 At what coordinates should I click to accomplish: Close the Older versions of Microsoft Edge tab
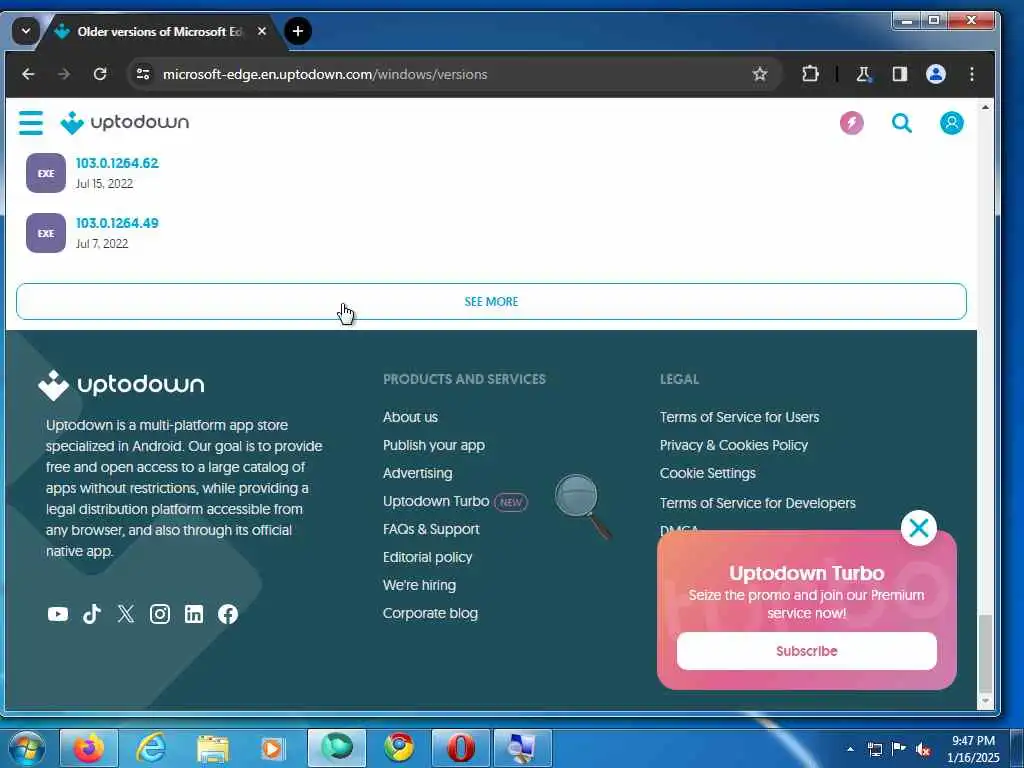(262, 31)
